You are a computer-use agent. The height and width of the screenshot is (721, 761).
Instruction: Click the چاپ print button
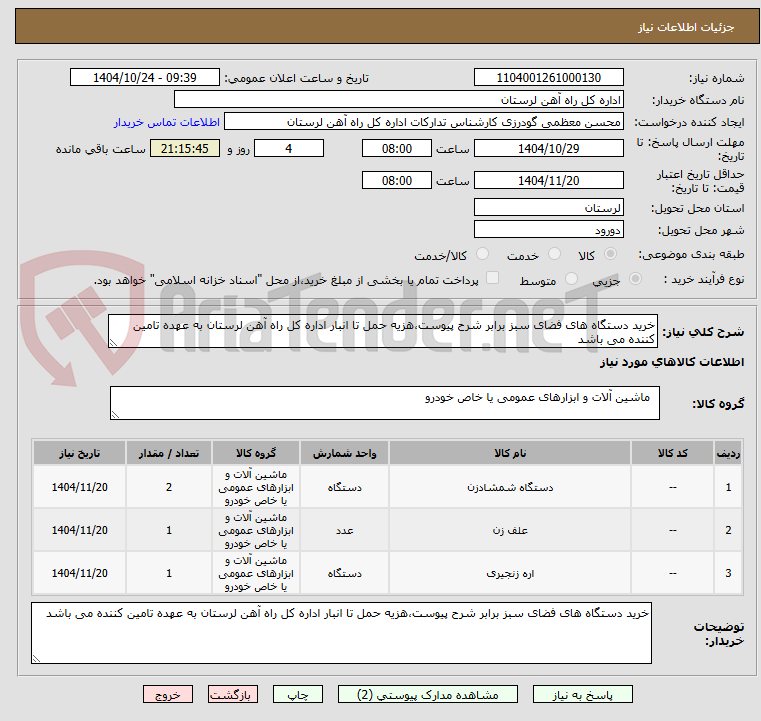coord(298,695)
